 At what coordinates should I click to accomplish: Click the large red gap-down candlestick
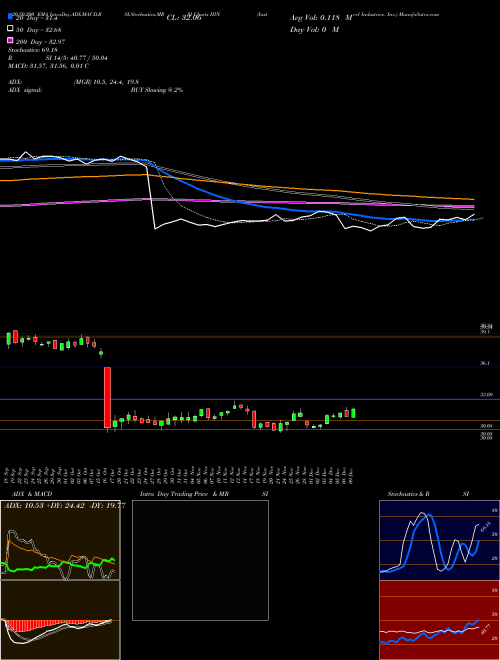(x=107, y=398)
